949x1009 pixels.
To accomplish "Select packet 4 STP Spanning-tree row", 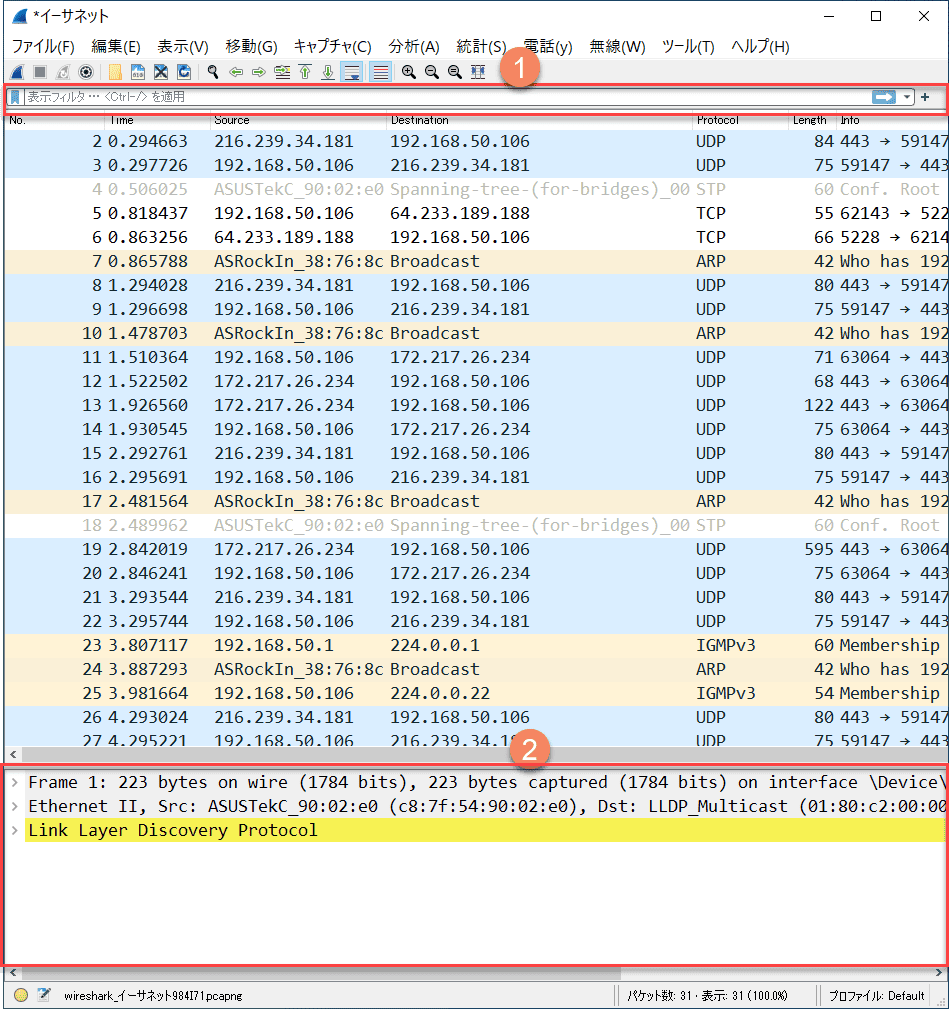I will (x=476, y=190).
